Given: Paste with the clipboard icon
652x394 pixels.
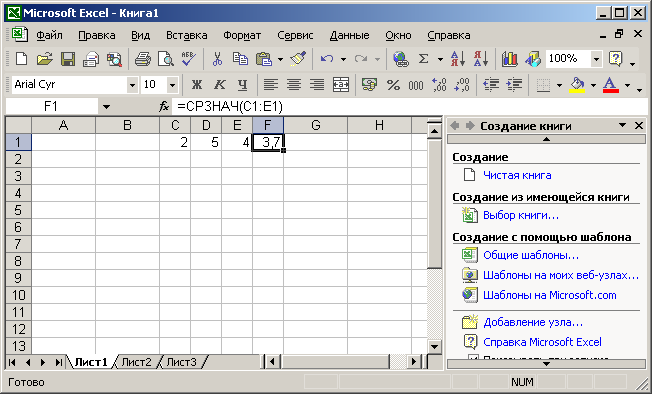Looking at the screenshot, I should [264, 59].
